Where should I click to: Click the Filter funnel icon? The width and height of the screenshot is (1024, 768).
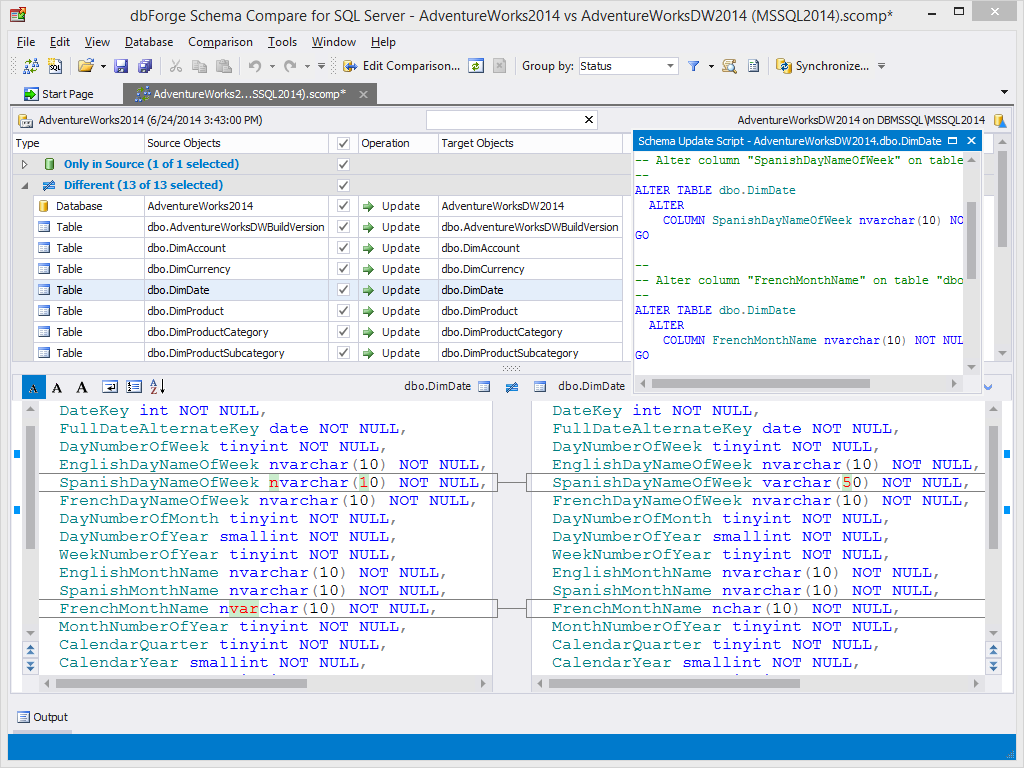[694, 66]
